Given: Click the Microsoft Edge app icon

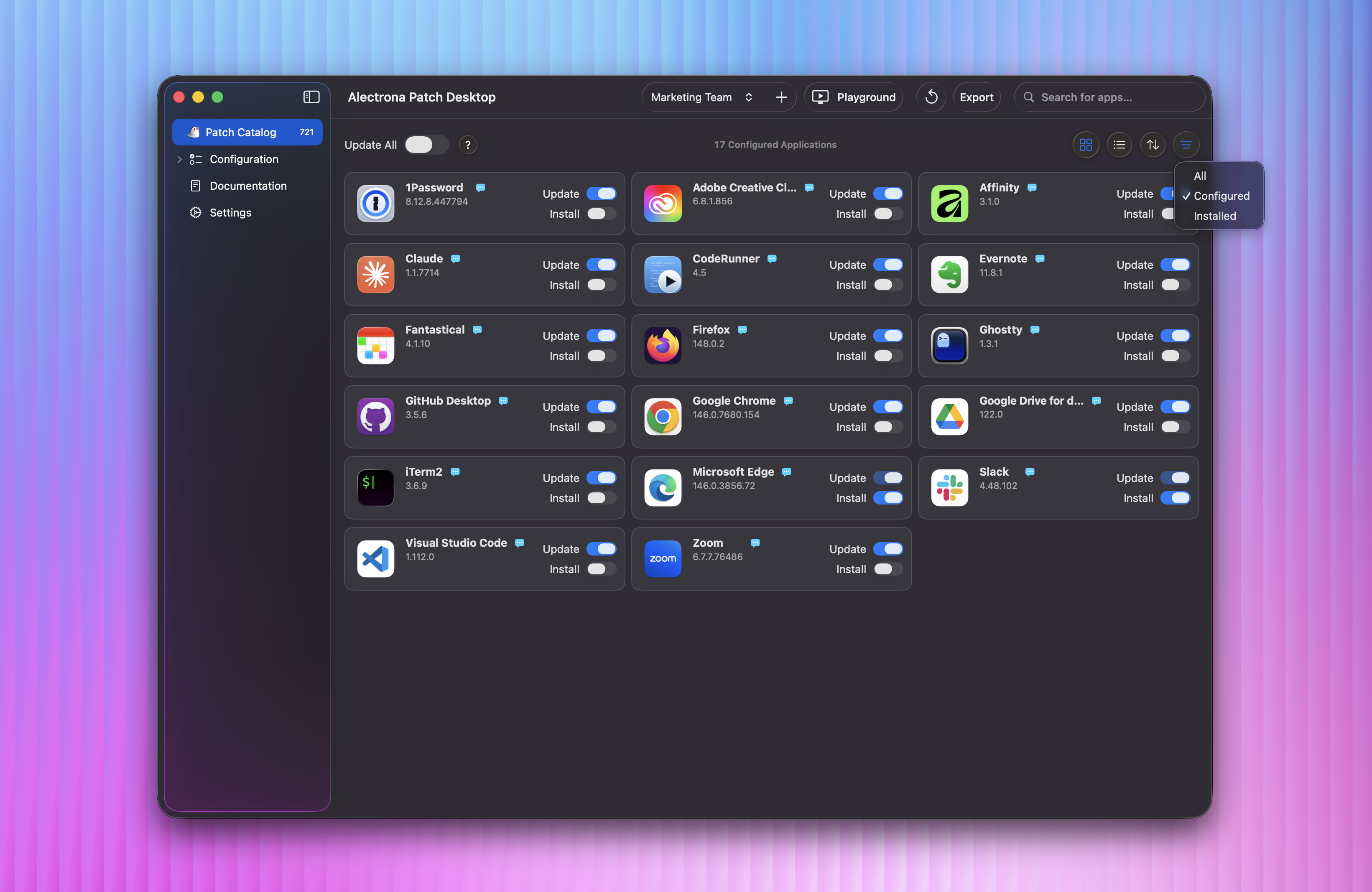Looking at the screenshot, I should point(662,487).
